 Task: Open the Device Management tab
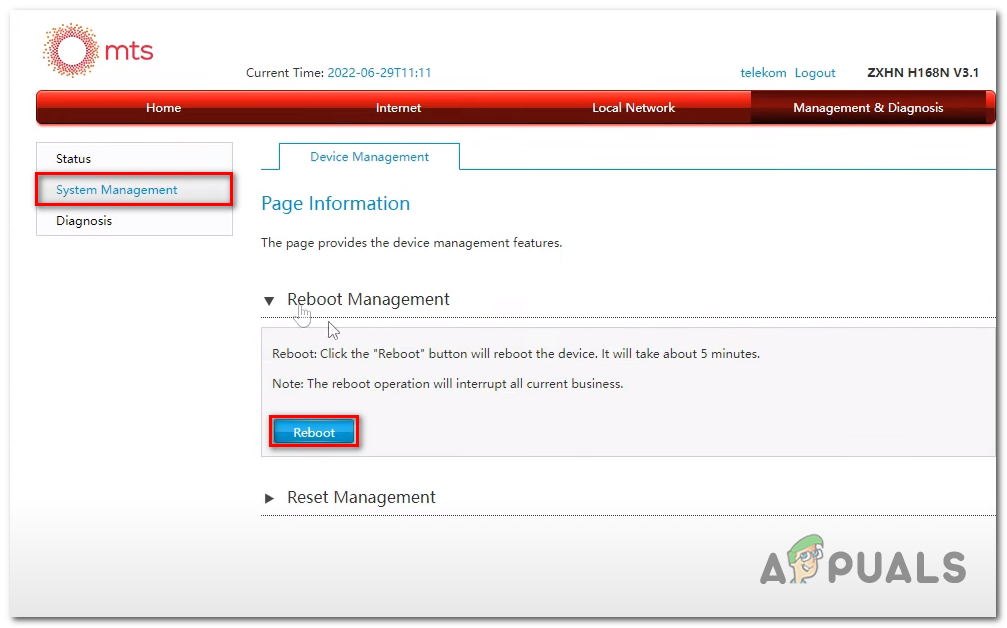pos(369,157)
